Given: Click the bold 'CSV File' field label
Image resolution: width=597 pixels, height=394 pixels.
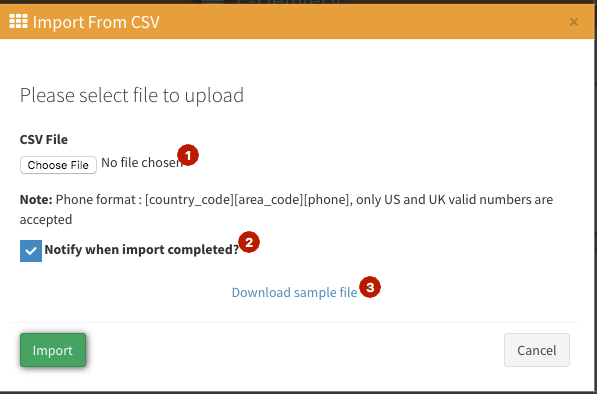Looking at the screenshot, I should pos(44,139).
